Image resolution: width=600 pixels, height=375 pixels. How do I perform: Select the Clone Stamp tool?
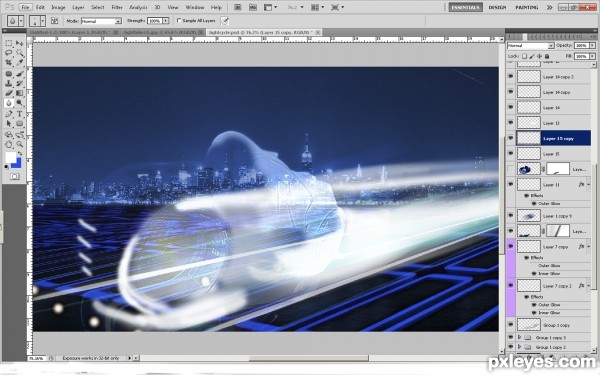pyautogui.click(x=9, y=83)
